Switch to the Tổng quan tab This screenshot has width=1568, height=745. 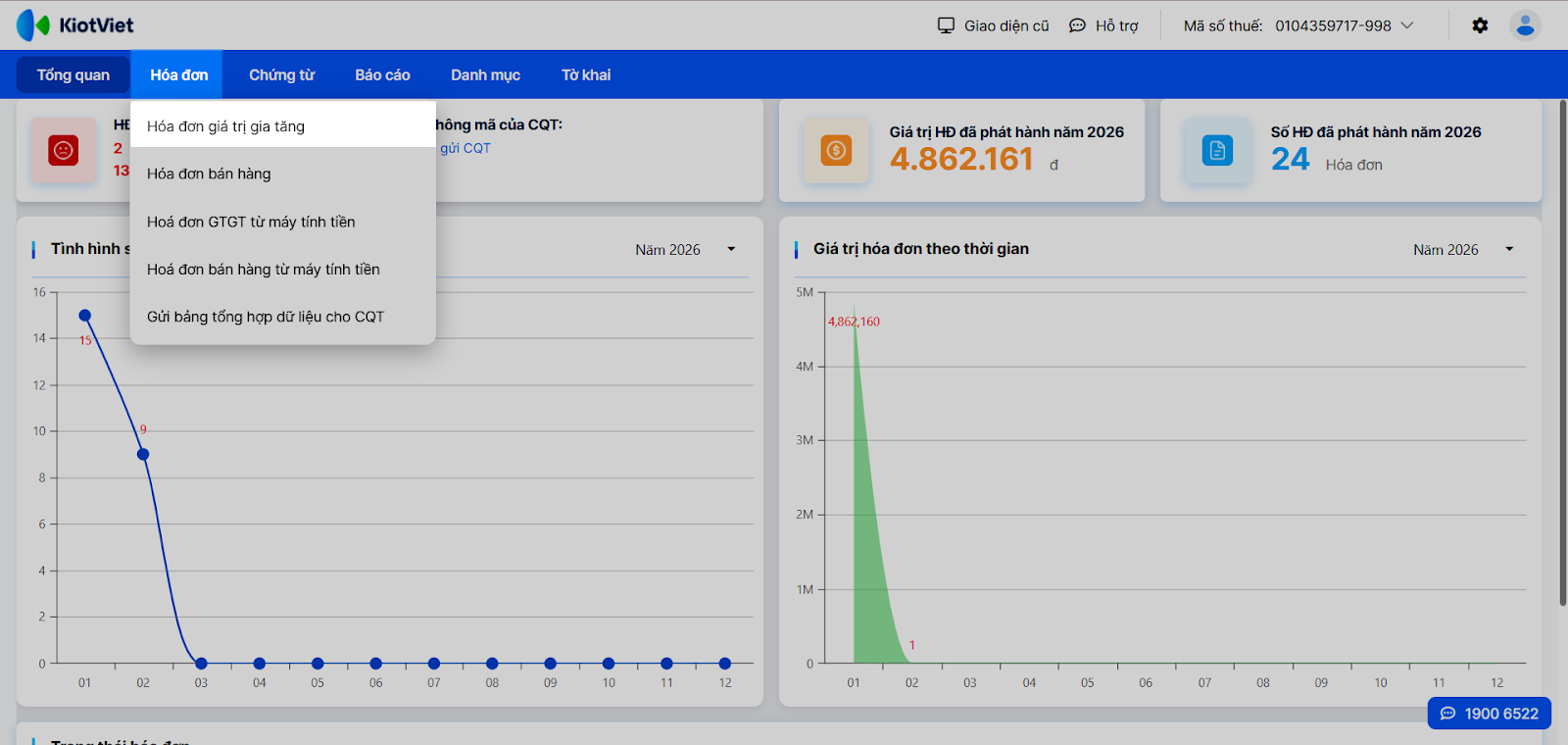click(x=73, y=75)
